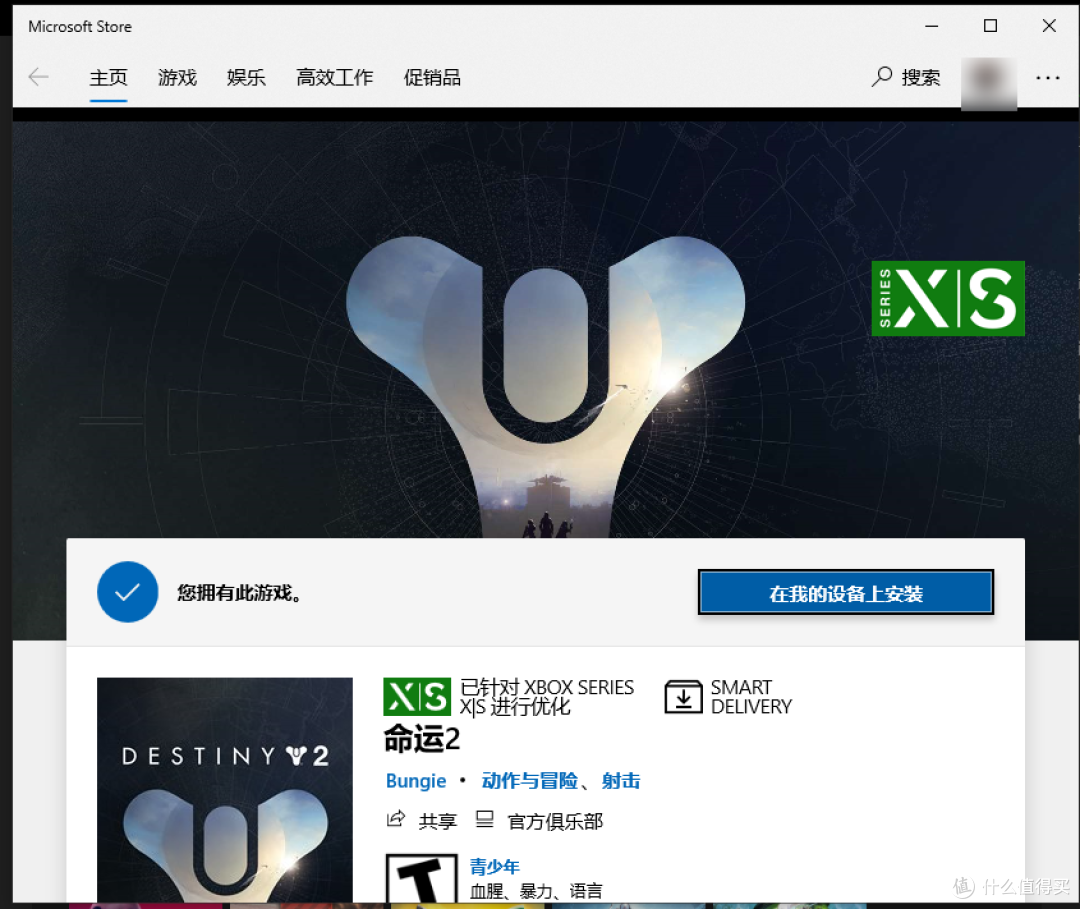Click 您拥有此游戏 status text
This screenshot has height=909, width=1080.
pos(239,593)
